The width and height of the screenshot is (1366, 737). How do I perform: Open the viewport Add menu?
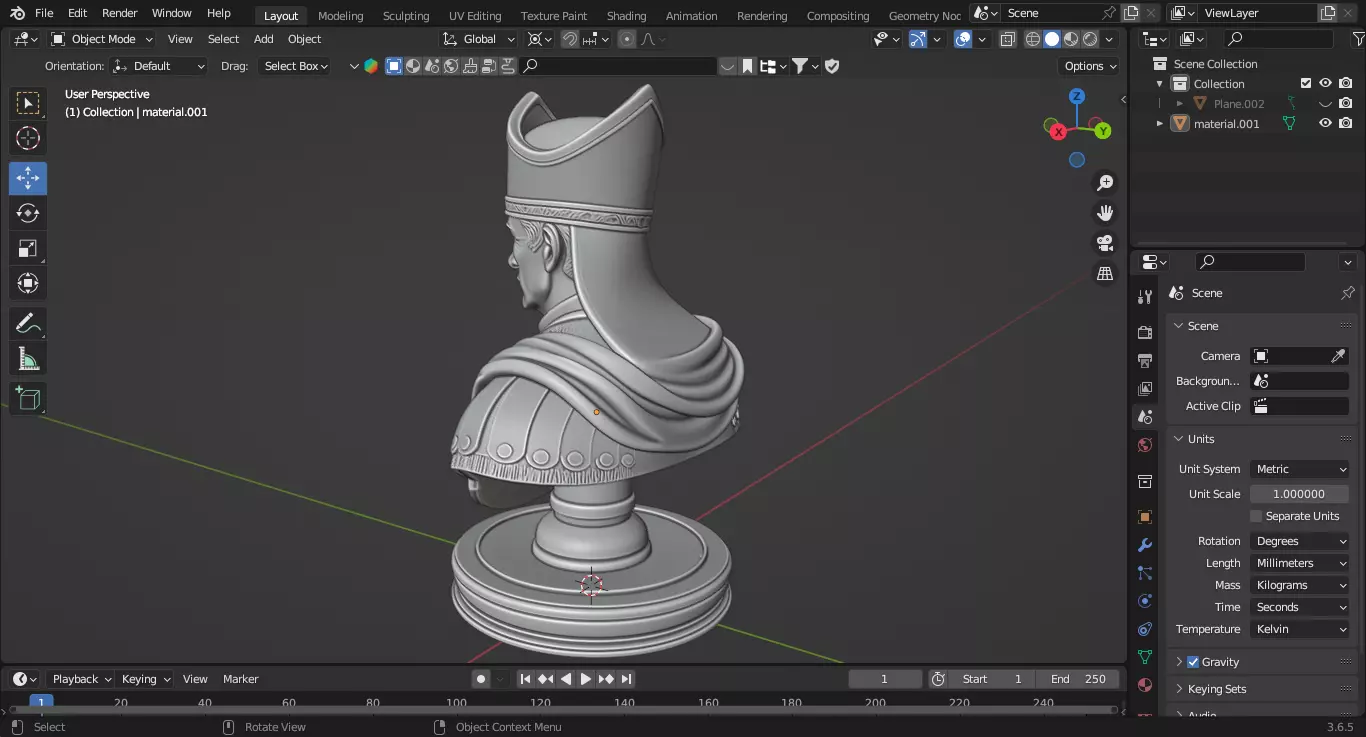[263, 39]
